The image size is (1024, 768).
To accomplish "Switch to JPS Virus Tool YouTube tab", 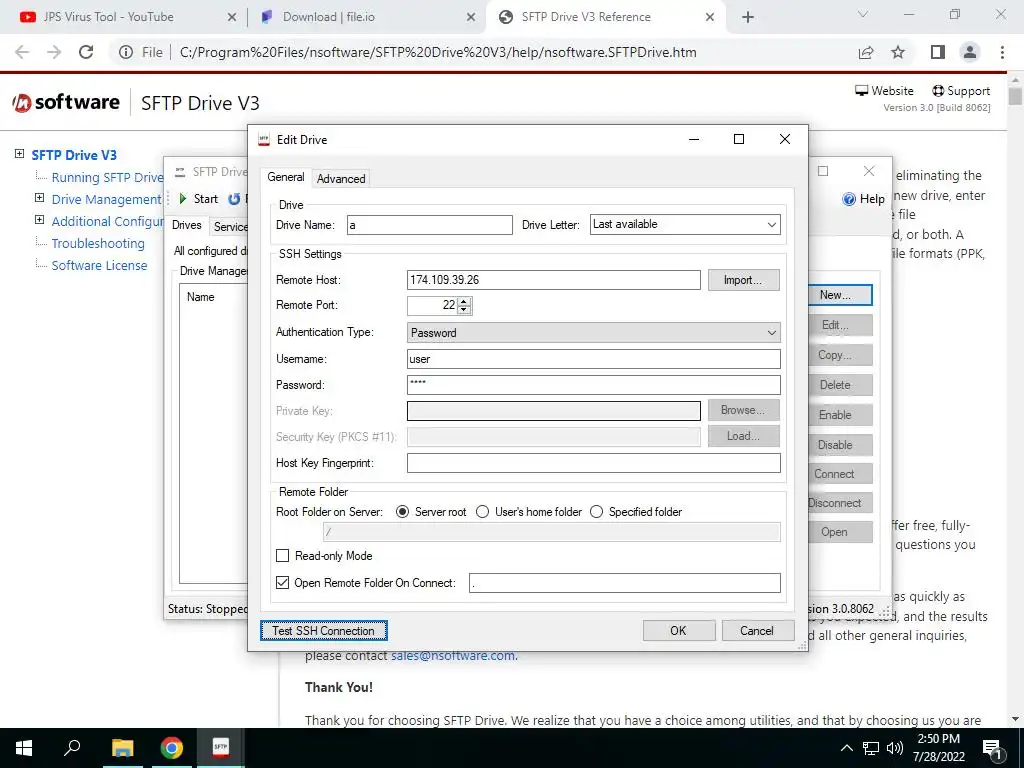I will pyautogui.click(x=108, y=17).
